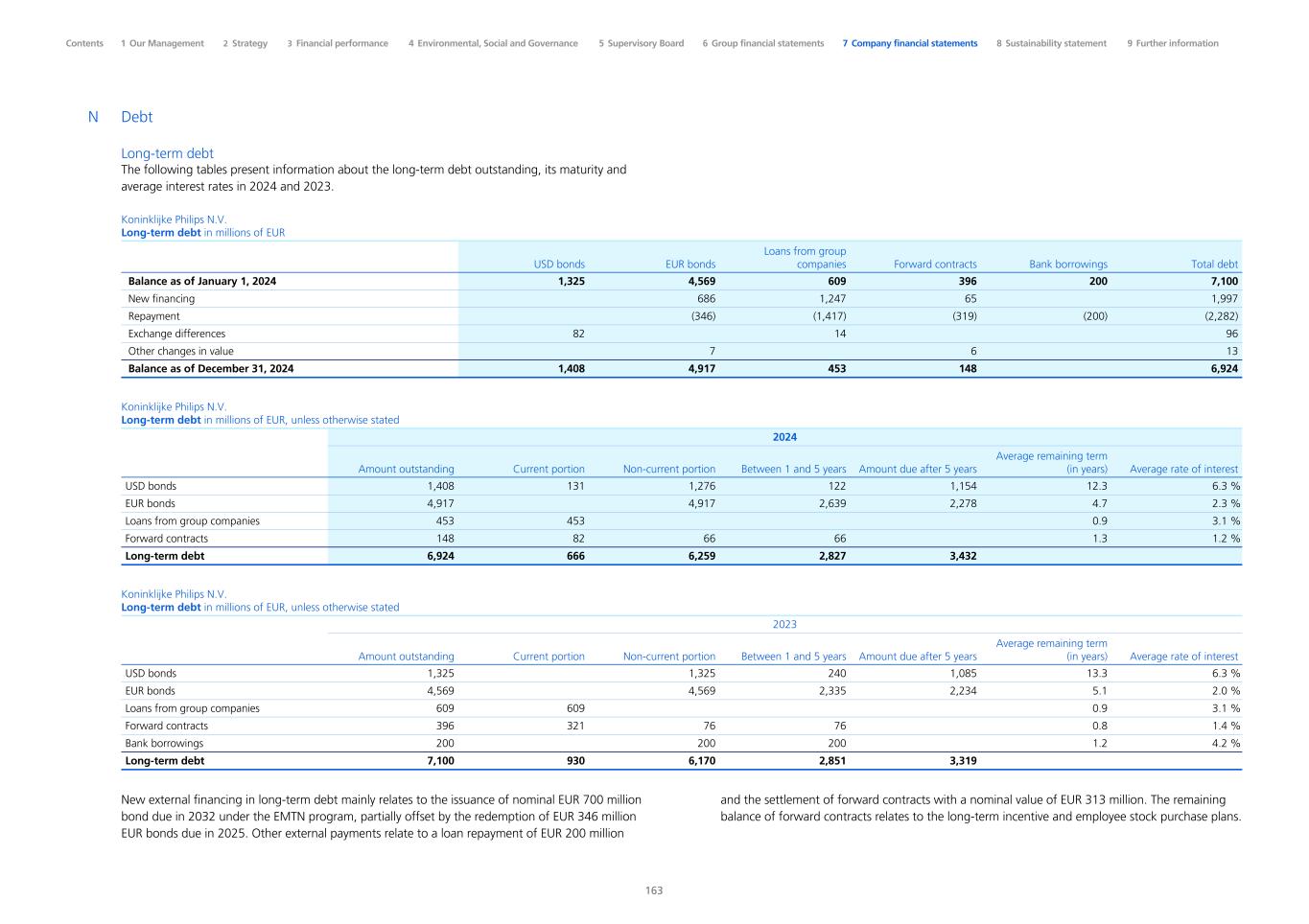Image resolution: width=1309 pixels, height=924 pixels.
Task: Click the group loans new financing value 1,247
Action: (832, 299)
